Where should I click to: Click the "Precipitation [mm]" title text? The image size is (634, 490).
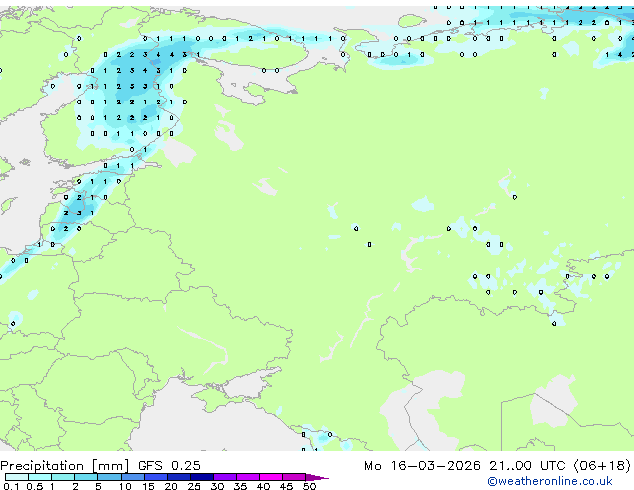pyautogui.click(x=65, y=466)
